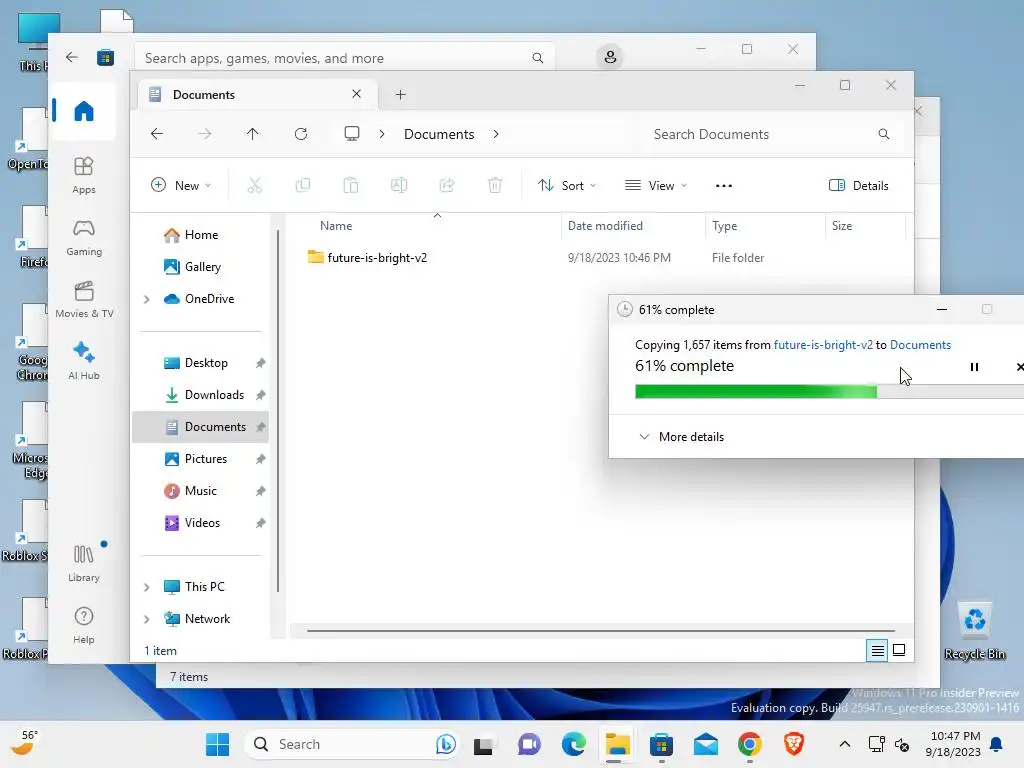Open the New item dropdown
The image size is (1024, 768).
tap(181, 185)
